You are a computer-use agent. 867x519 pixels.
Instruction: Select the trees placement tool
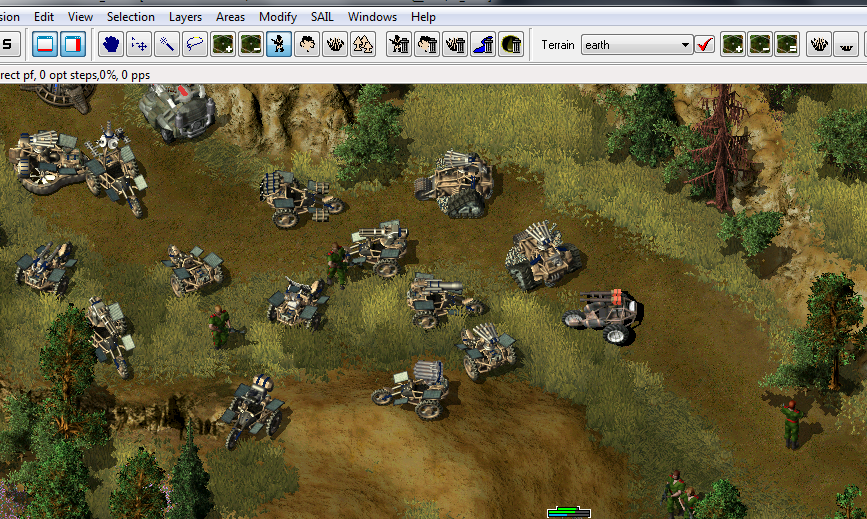tap(363, 44)
